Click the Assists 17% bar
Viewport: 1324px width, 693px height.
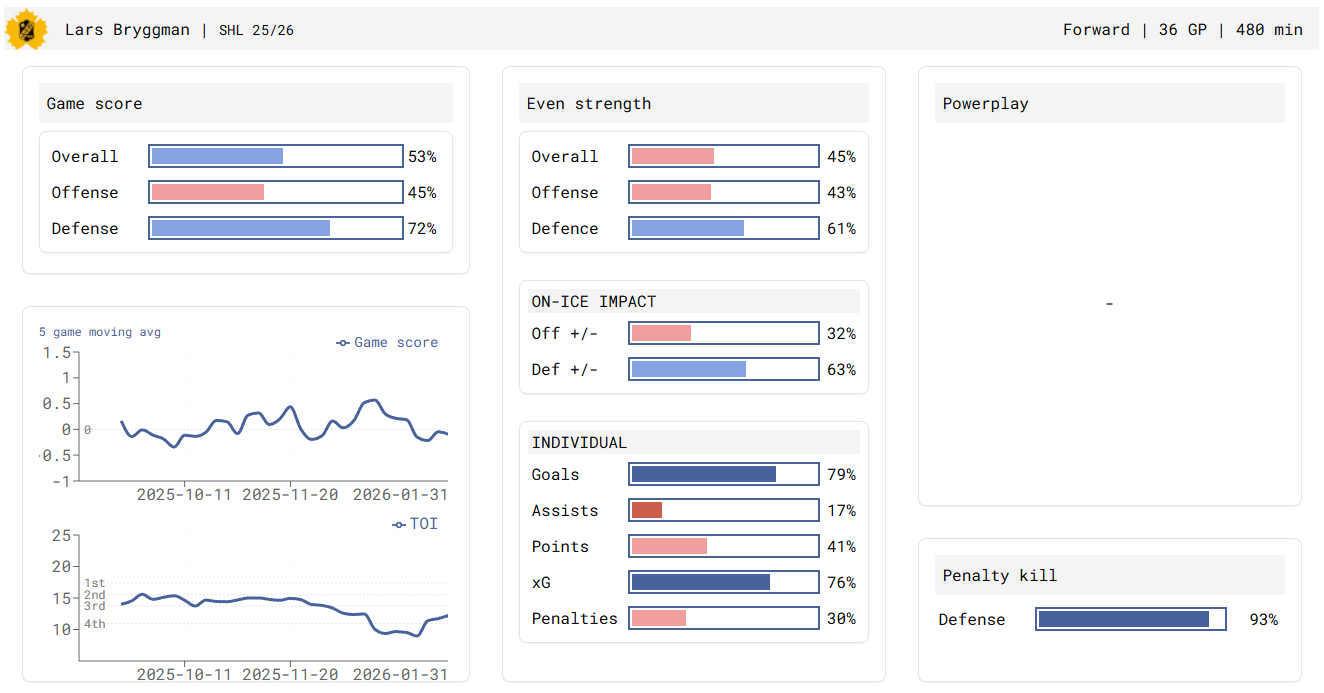(x=723, y=510)
